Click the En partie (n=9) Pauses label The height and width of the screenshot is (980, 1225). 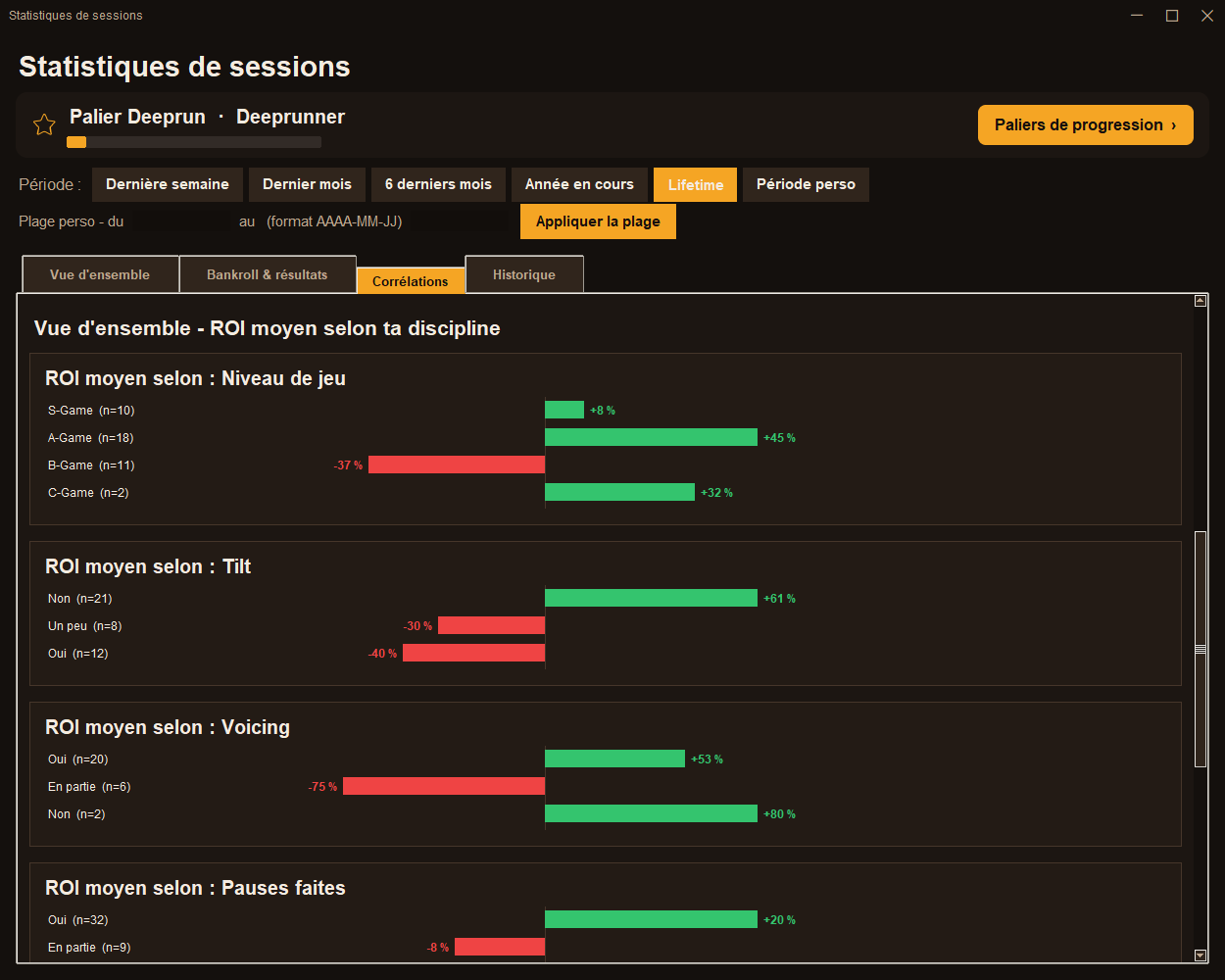(x=89, y=948)
